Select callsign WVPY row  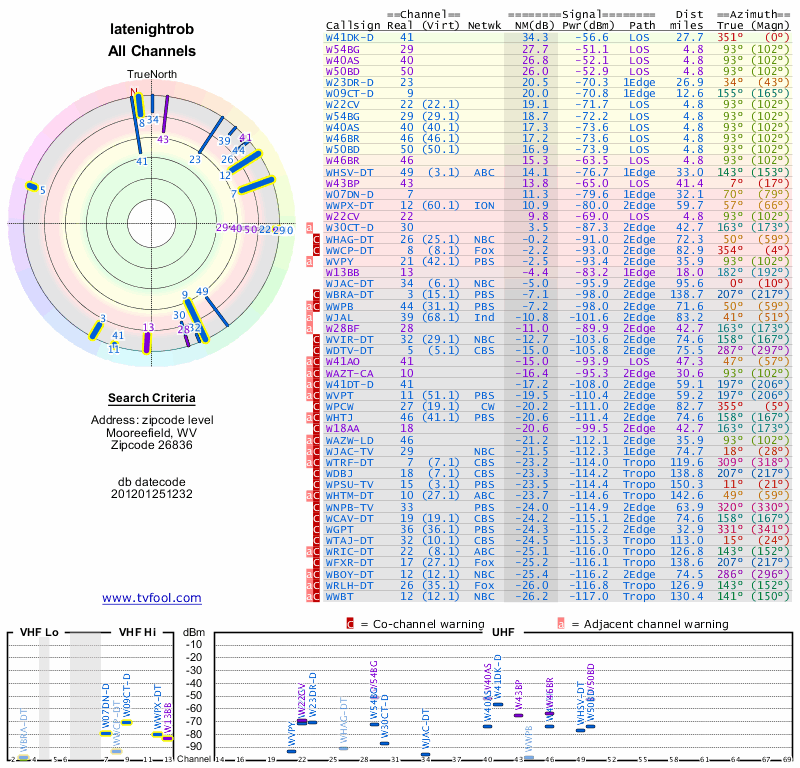click(x=558, y=261)
